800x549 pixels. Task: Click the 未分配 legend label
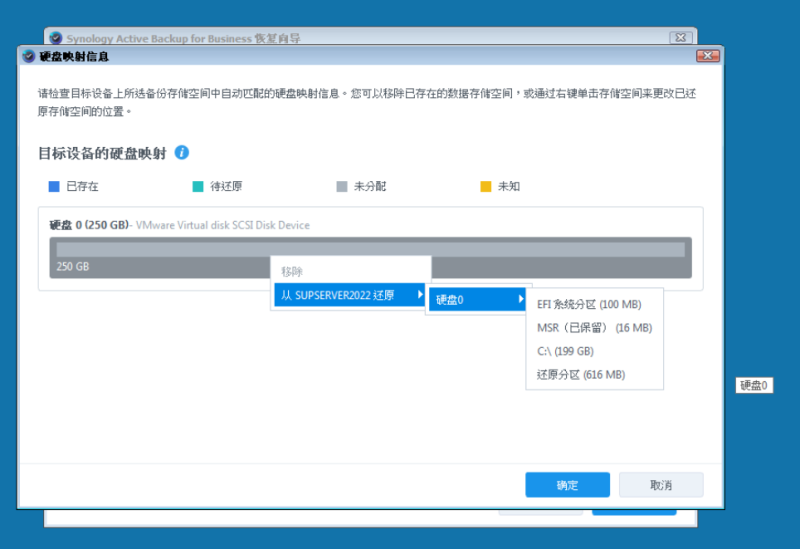point(370,186)
